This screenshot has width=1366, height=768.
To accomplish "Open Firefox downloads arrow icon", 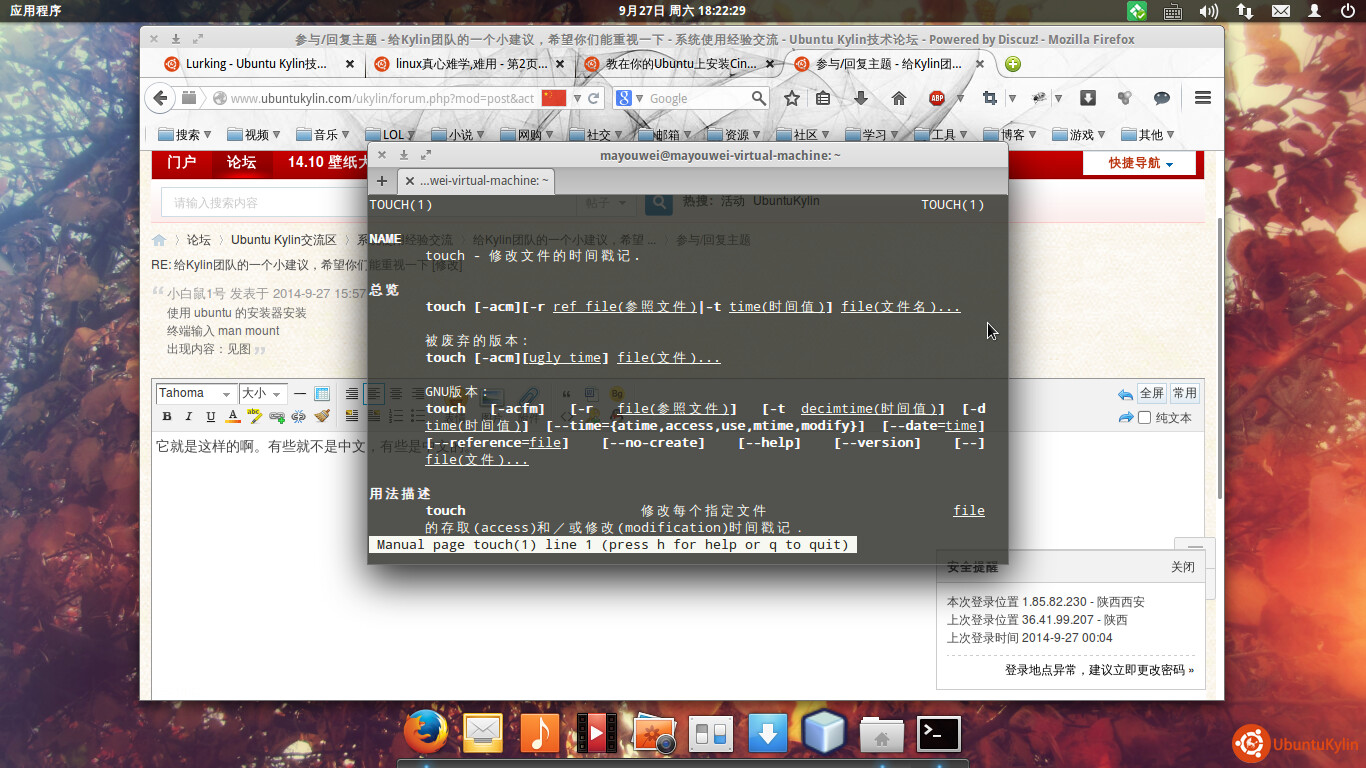I will [860, 98].
